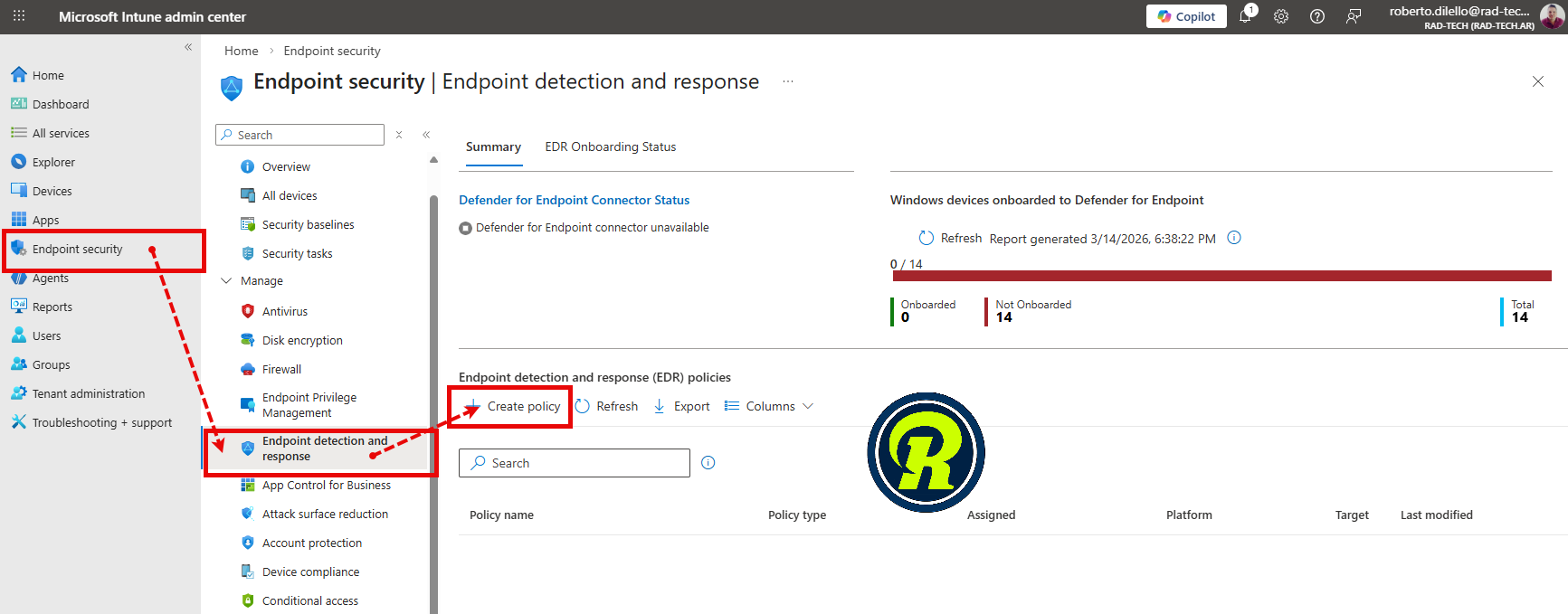Click the feedback icon in header
Image resolution: width=1568 pixels, height=614 pixels.
click(1354, 16)
